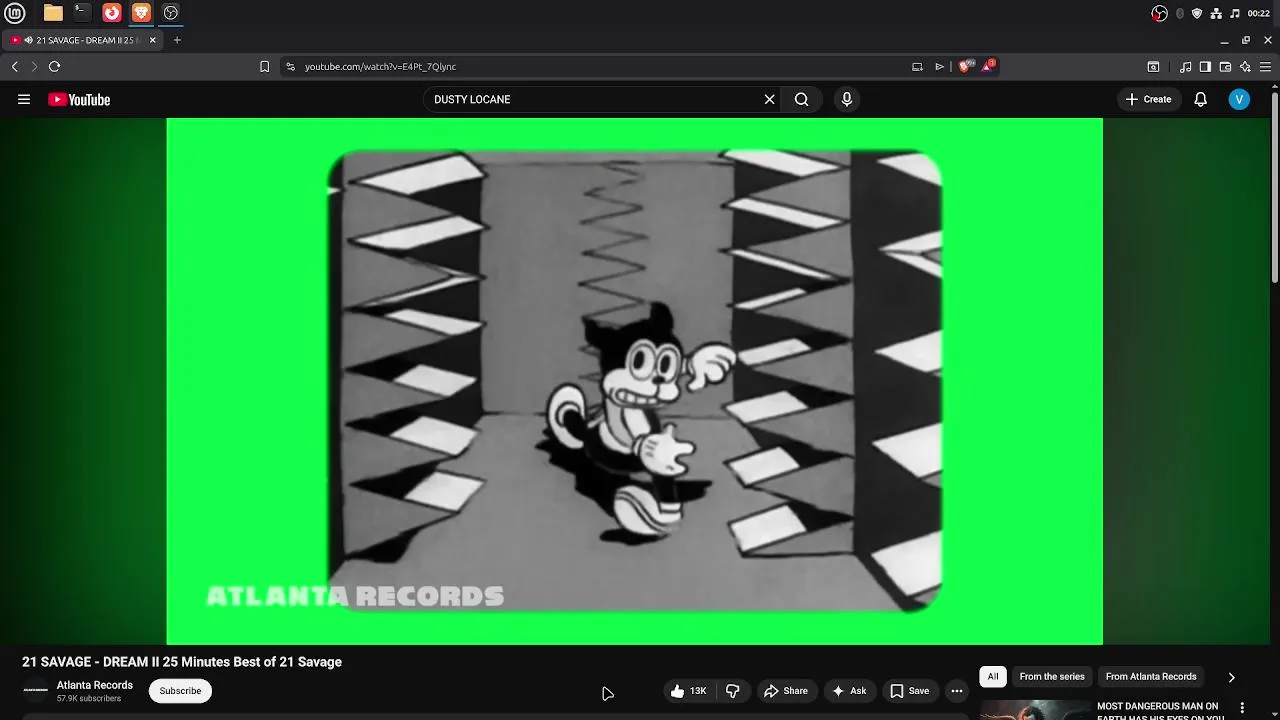Start voice search with the microphone
Viewport: 1280px width, 720px height.
[x=847, y=99]
